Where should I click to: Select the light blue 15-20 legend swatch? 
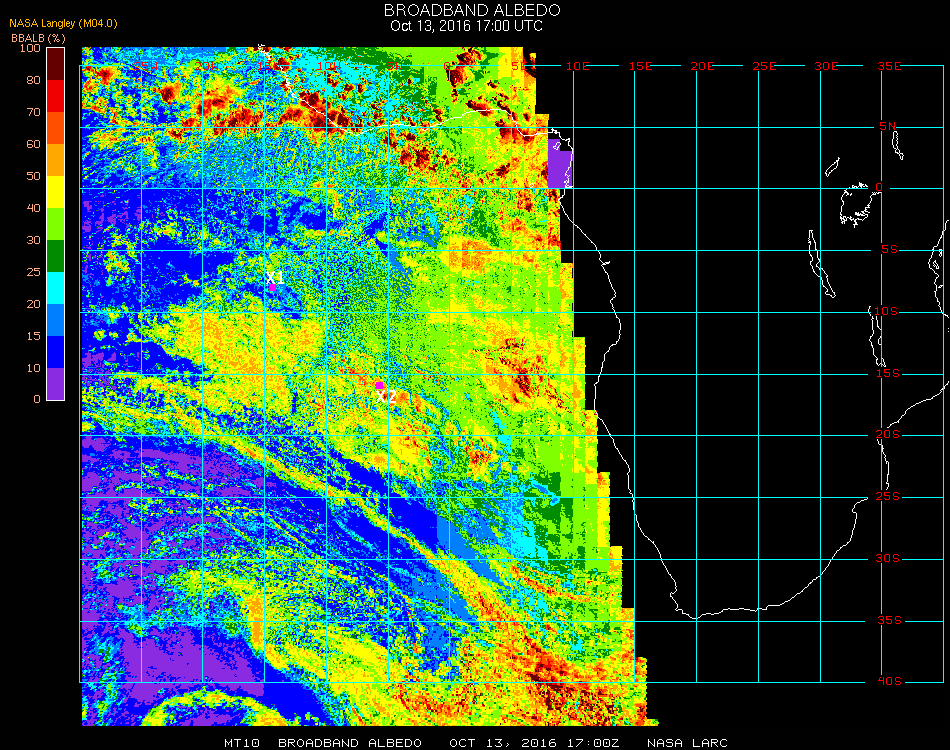(56, 320)
